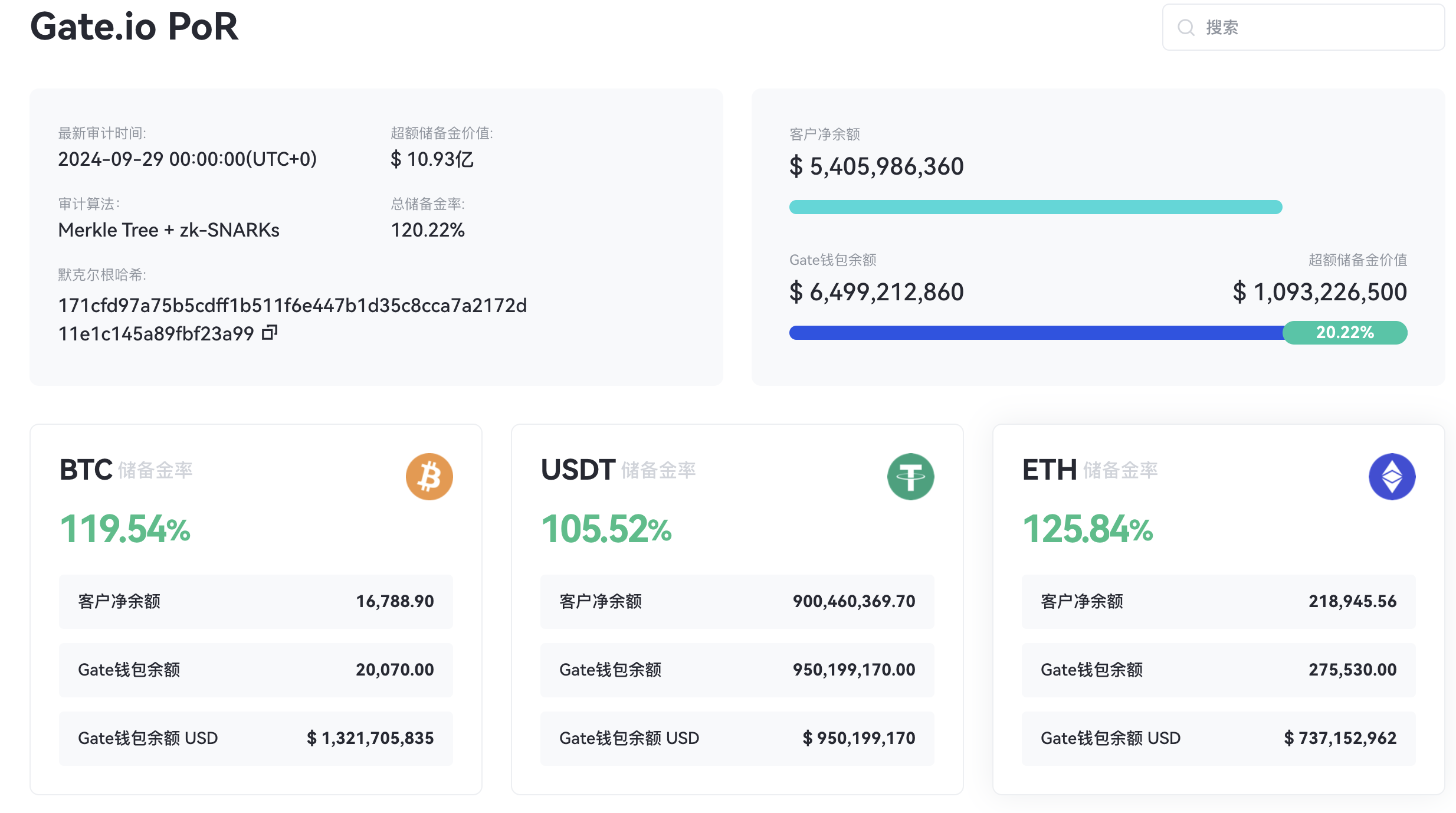Click the 超额储备金价值 $1,093,226,500 value
Image resolution: width=1456 pixels, height=813 pixels.
pyautogui.click(x=1320, y=291)
